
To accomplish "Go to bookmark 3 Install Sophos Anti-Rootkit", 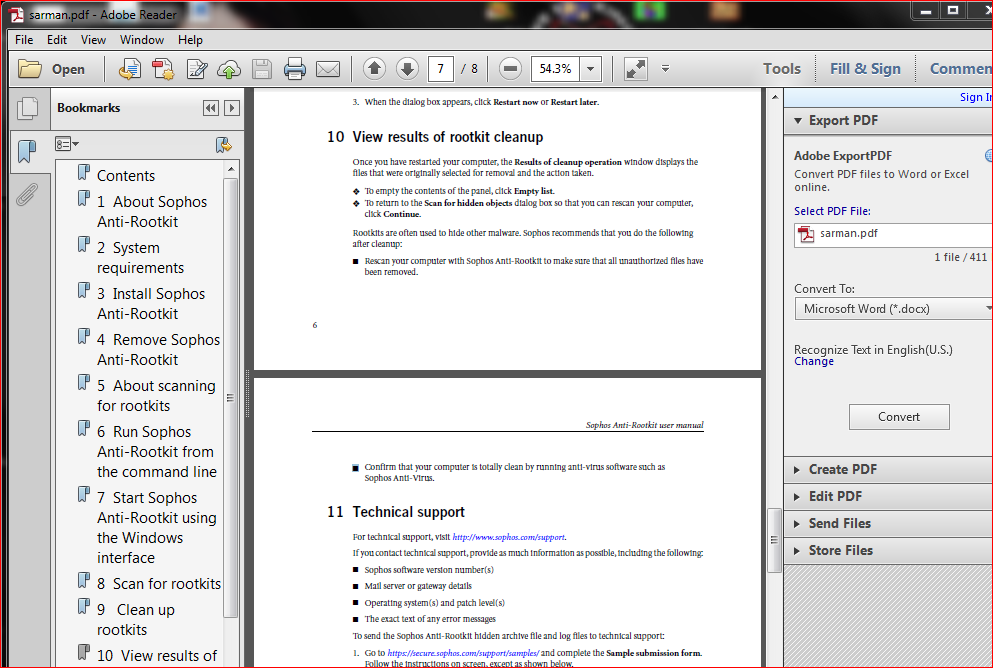I will point(151,303).
